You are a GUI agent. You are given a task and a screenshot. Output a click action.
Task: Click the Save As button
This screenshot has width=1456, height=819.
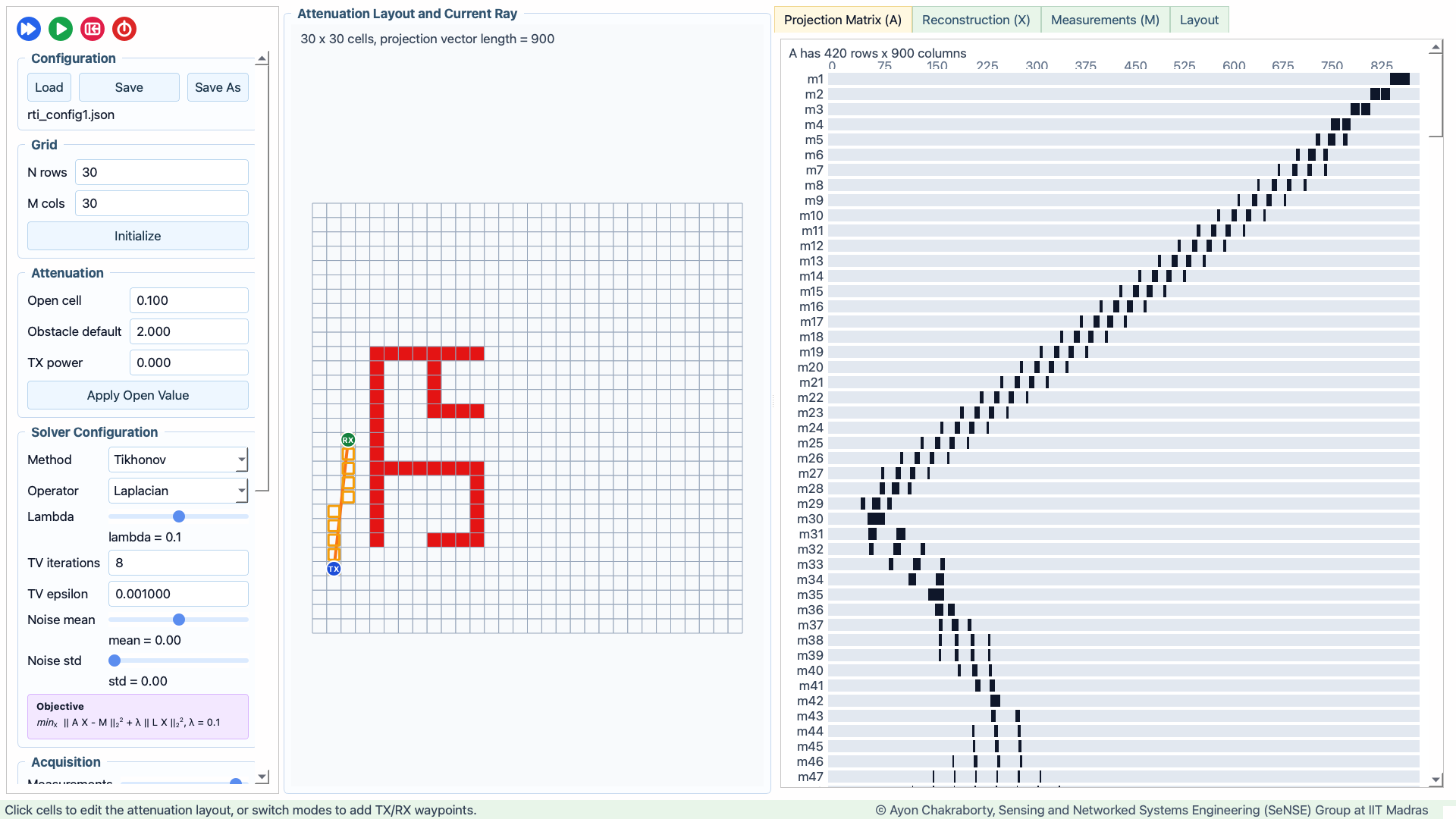pos(218,87)
